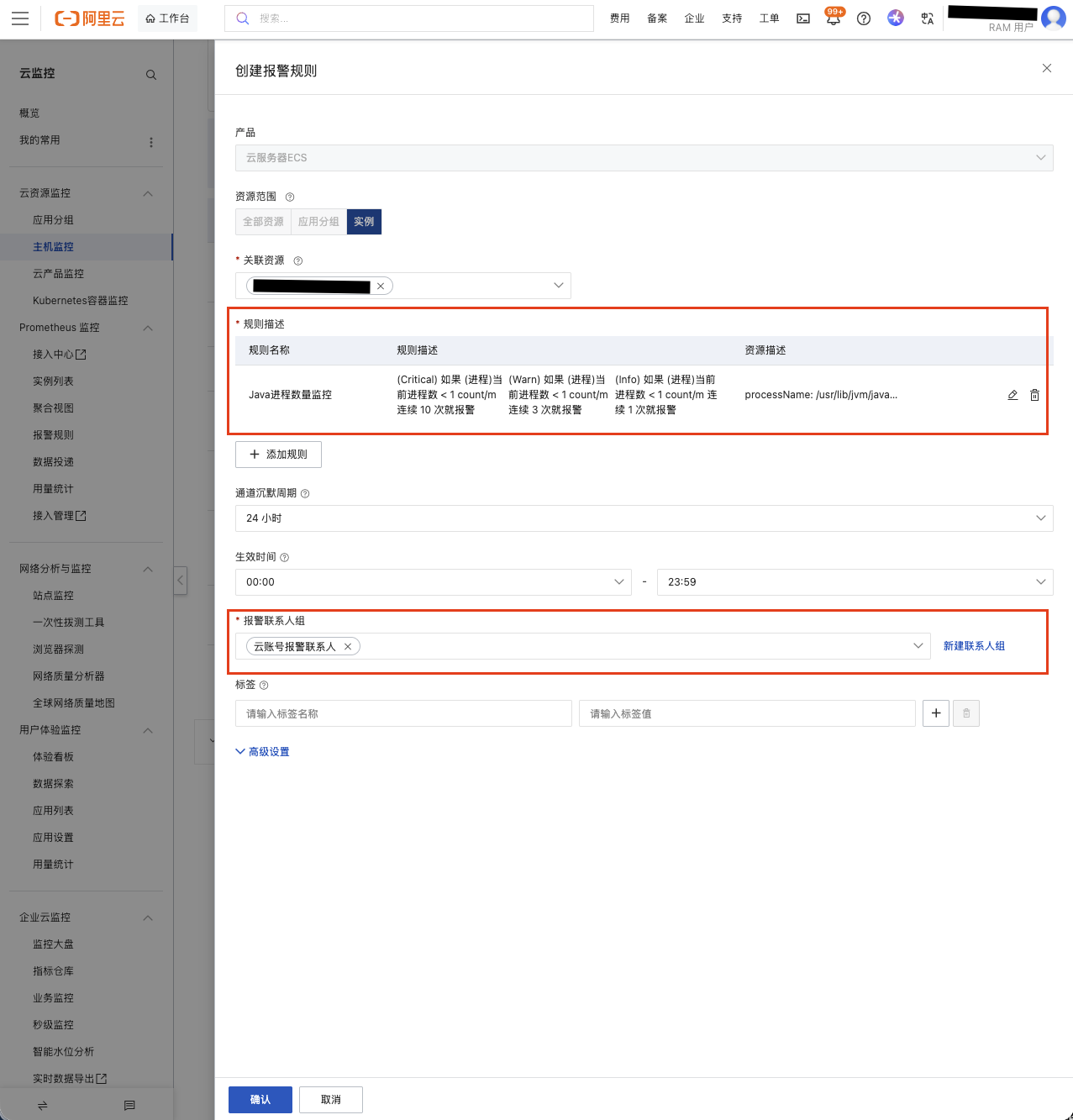Viewport: 1073px width, 1120px height.
Task: Click 新建联系人组 link
Action: [x=974, y=646]
